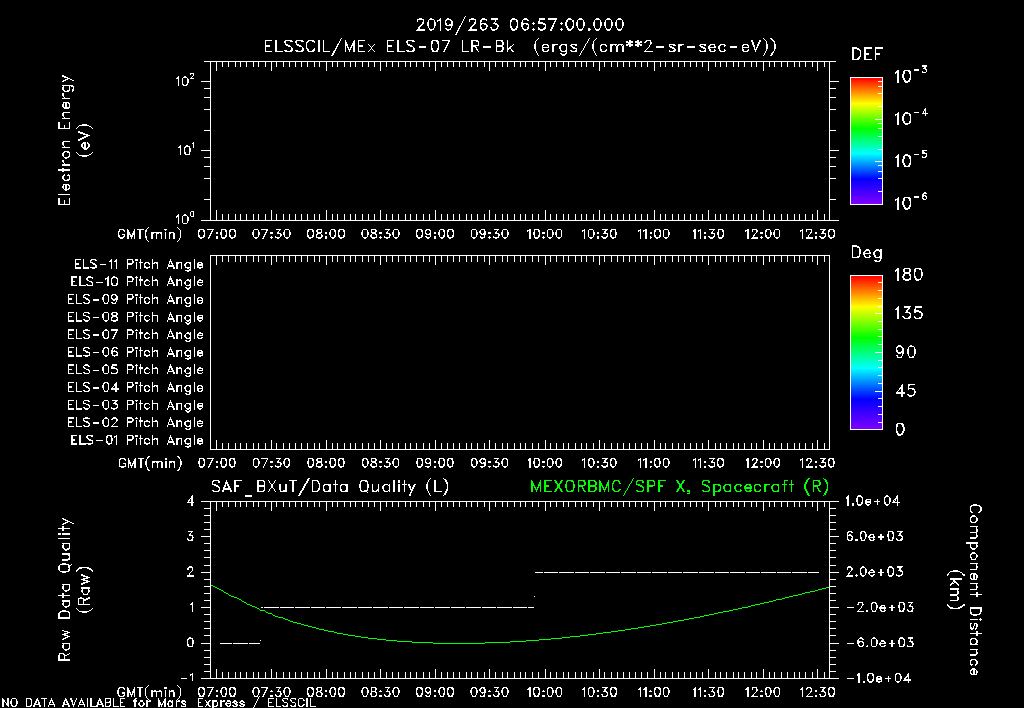
Task: Click the white data quality line at level 1
Action: 397,607
